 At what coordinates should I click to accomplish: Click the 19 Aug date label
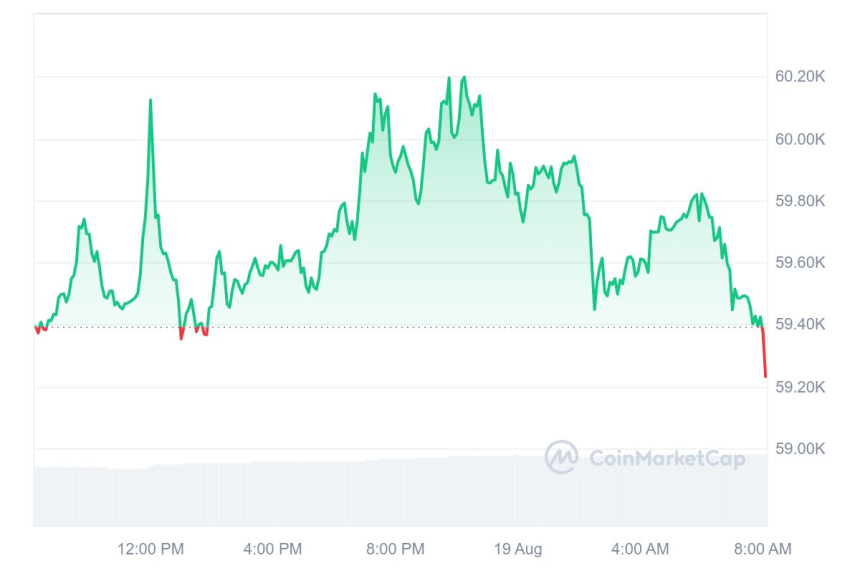click(x=518, y=548)
